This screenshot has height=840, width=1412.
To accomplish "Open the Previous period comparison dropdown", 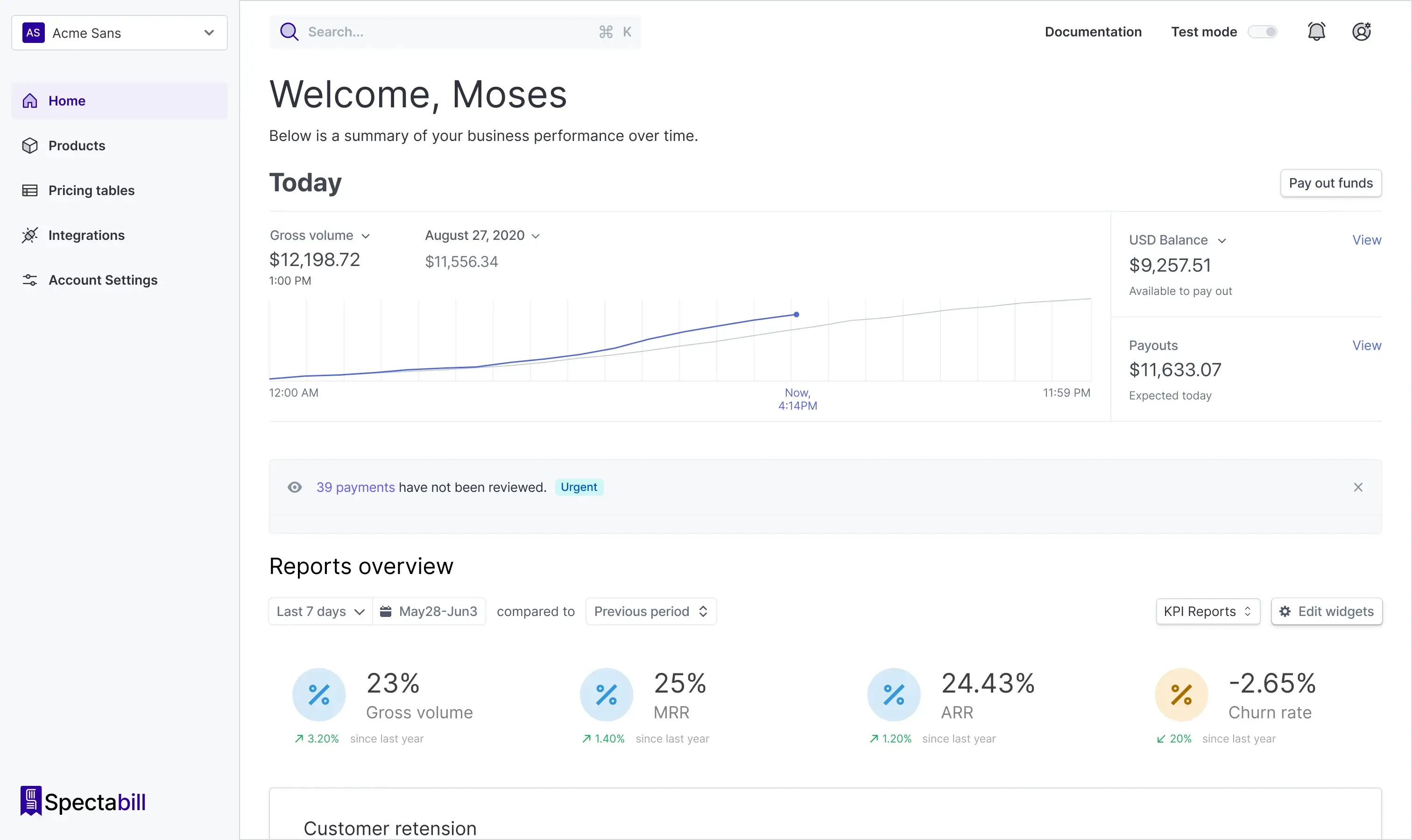I will (651, 611).
